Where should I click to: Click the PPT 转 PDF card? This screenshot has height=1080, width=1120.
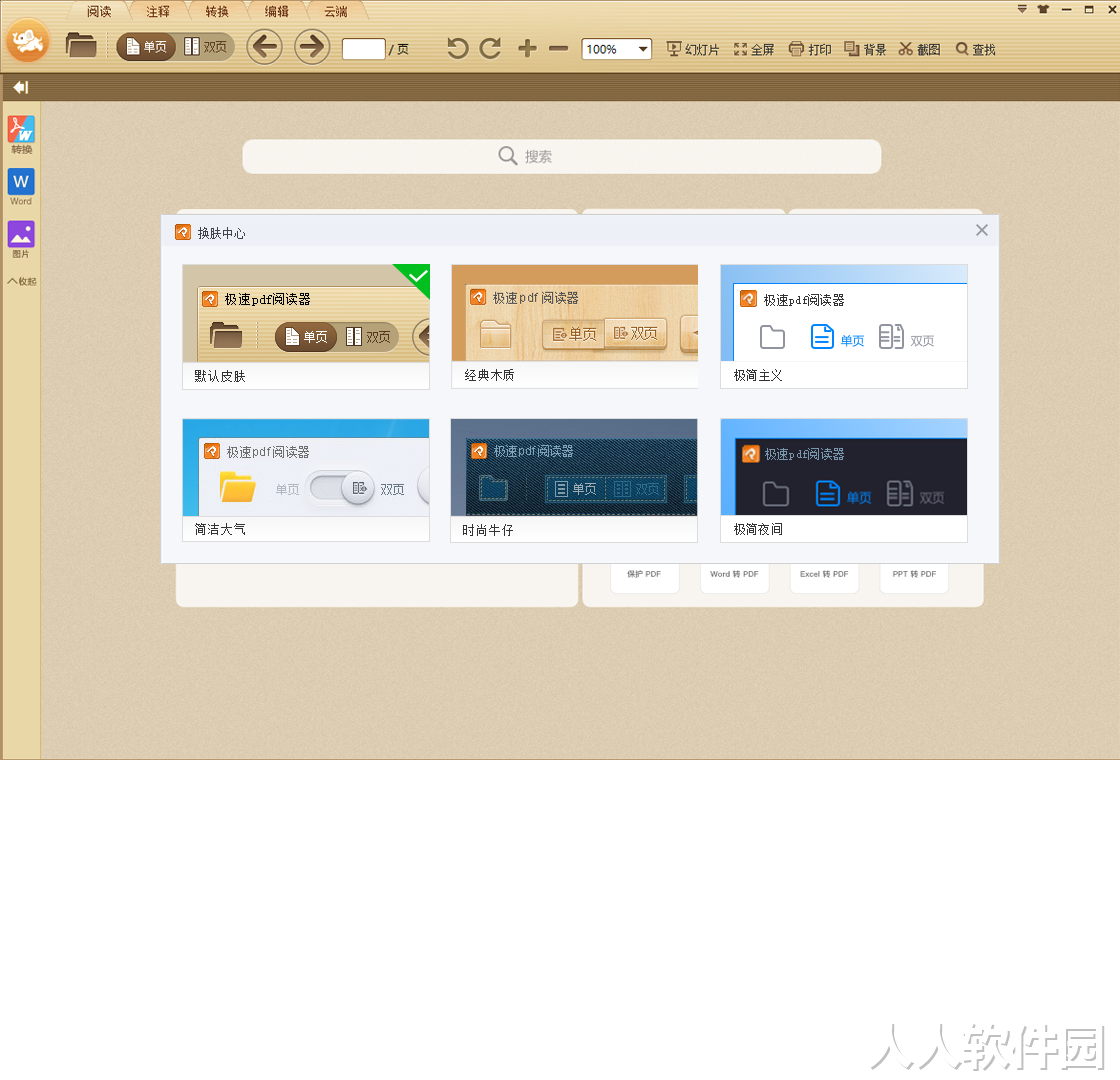click(914, 577)
